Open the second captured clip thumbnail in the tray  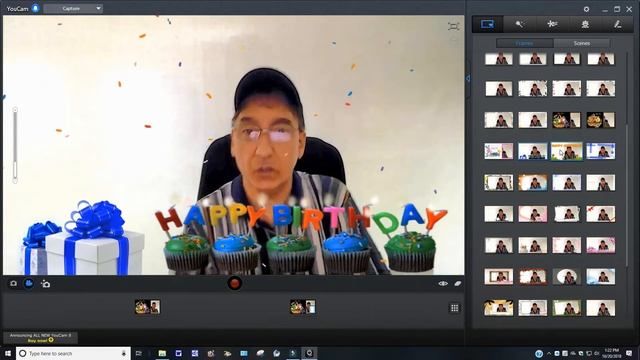302,307
